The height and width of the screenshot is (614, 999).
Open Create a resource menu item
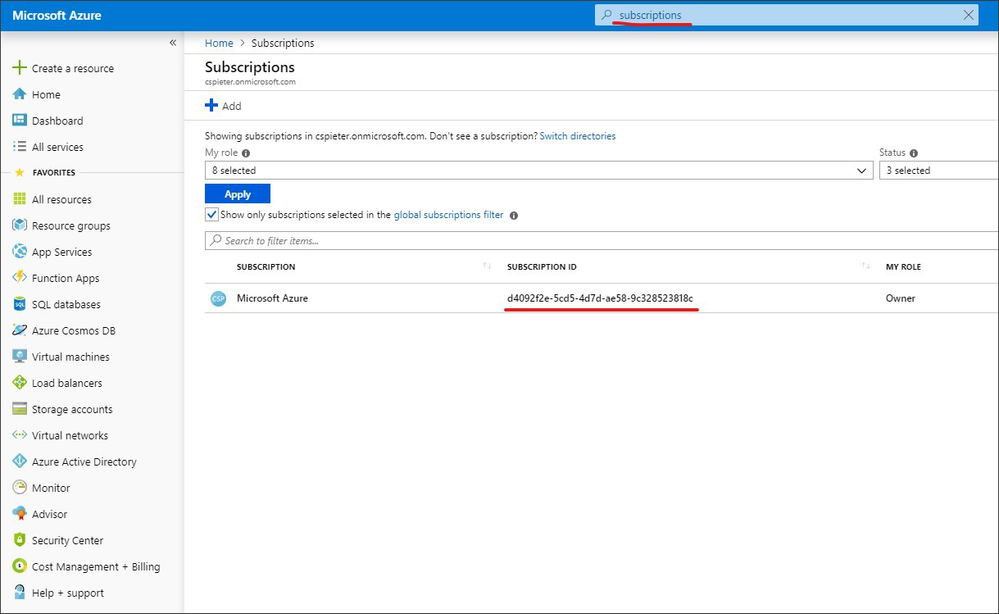coord(73,68)
